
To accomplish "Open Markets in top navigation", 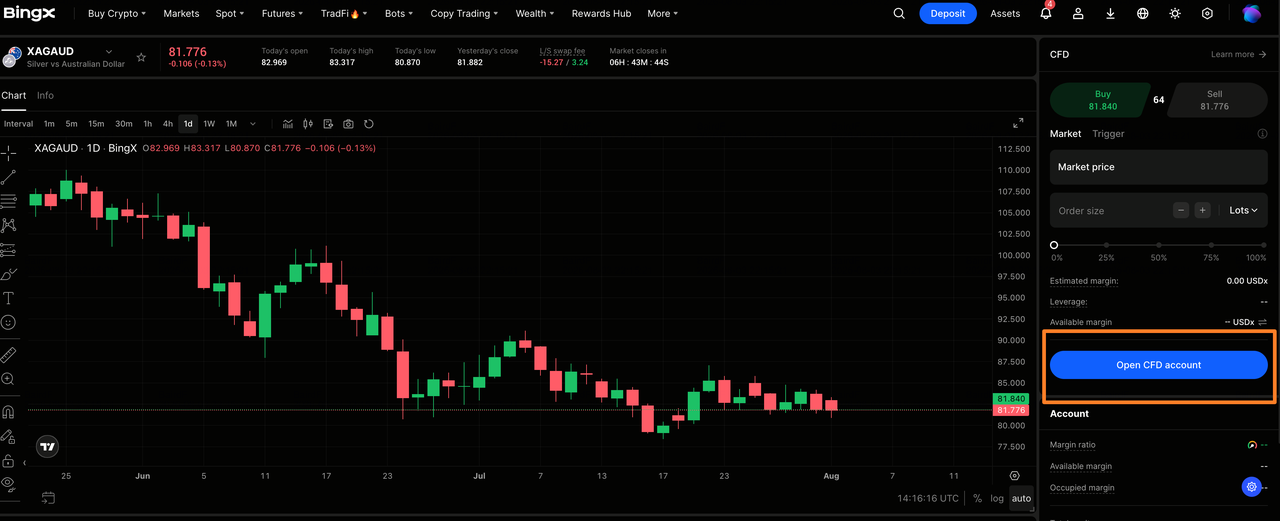I will tap(181, 14).
